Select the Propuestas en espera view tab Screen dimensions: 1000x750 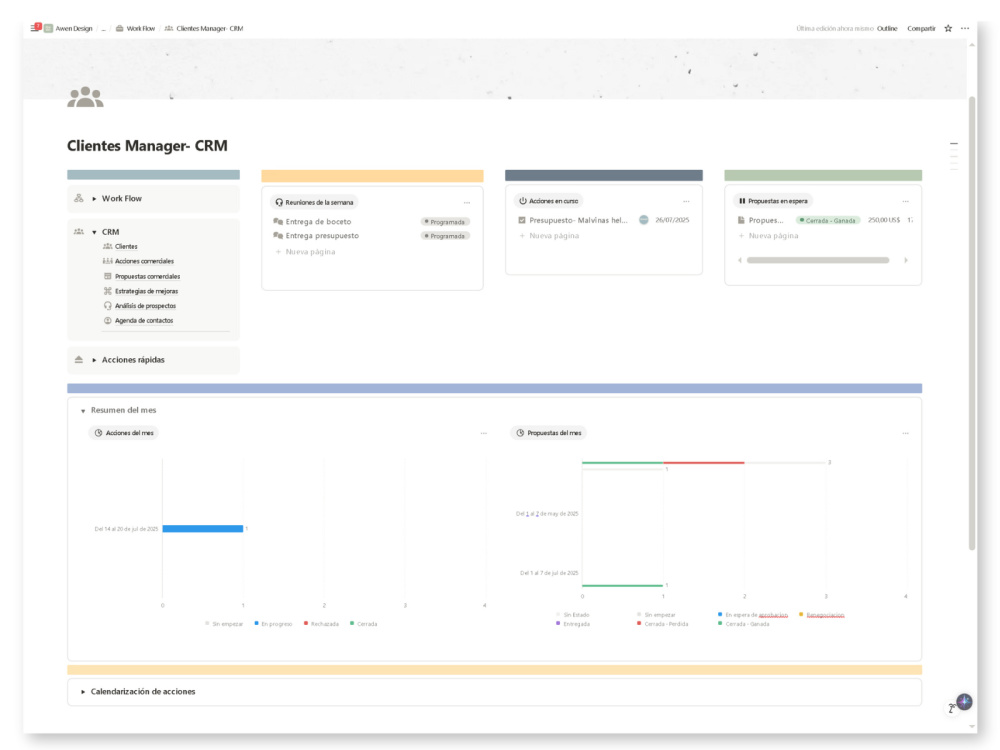773,201
